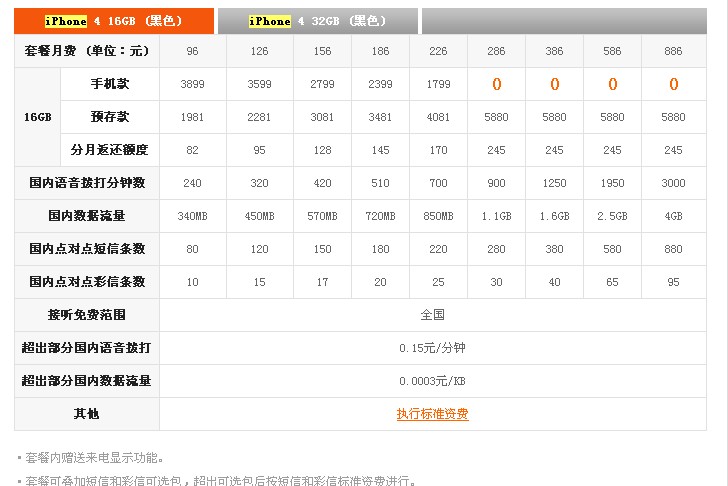The width and height of the screenshot is (728, 486).
Task: Click the 3899 phone price value
Action: (x=192, y=84)
